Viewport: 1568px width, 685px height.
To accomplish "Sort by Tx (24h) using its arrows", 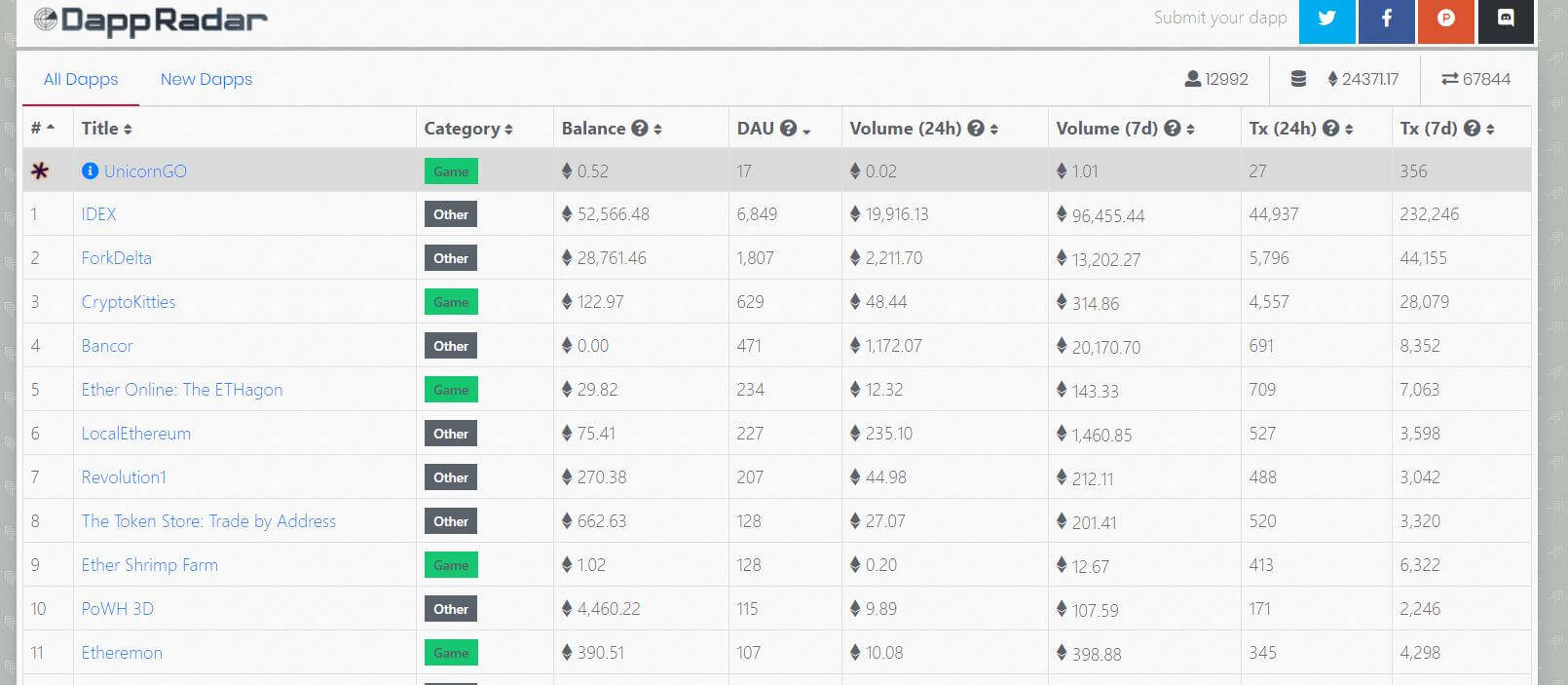I will 1349,129.
